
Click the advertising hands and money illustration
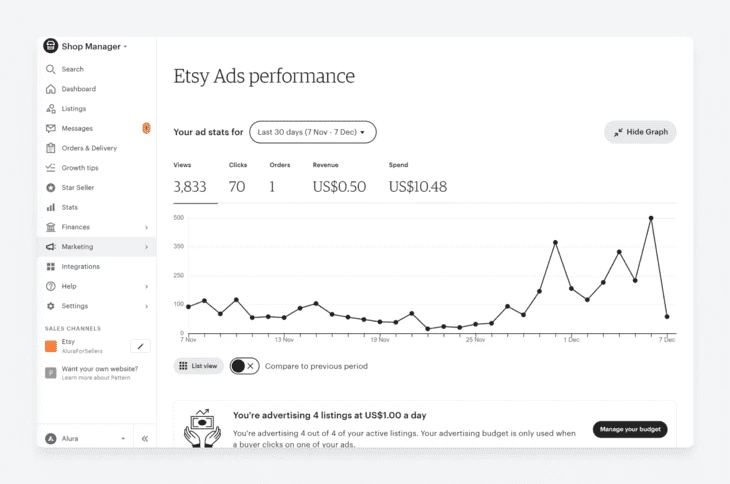202,428
